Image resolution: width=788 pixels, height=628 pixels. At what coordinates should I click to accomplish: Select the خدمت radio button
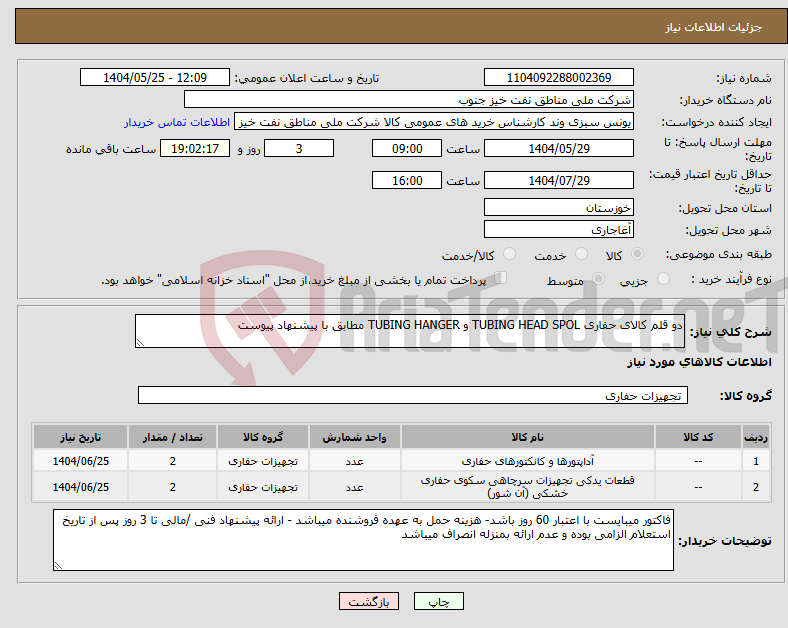(x=581, y=254)
